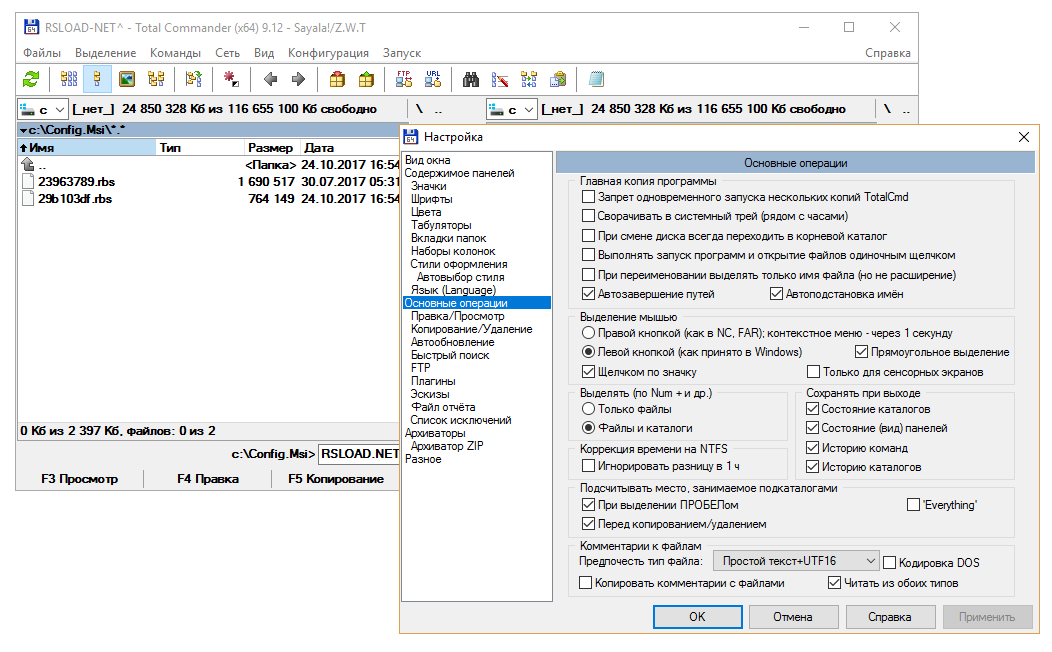
Task: Toggle Branch view (files in subfolders) icon
Action: click(x=194, y=79)
